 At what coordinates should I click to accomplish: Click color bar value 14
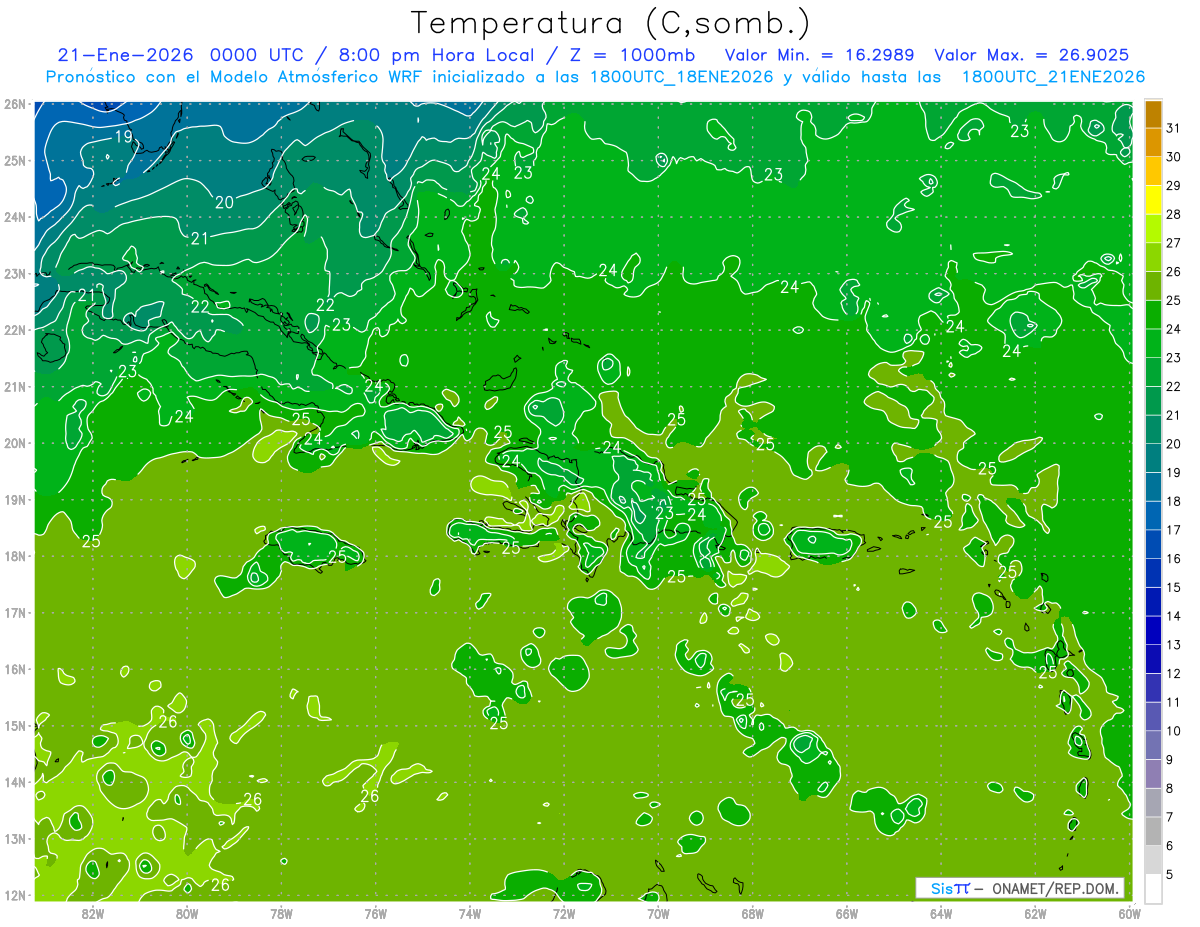tap(1174, 616)
